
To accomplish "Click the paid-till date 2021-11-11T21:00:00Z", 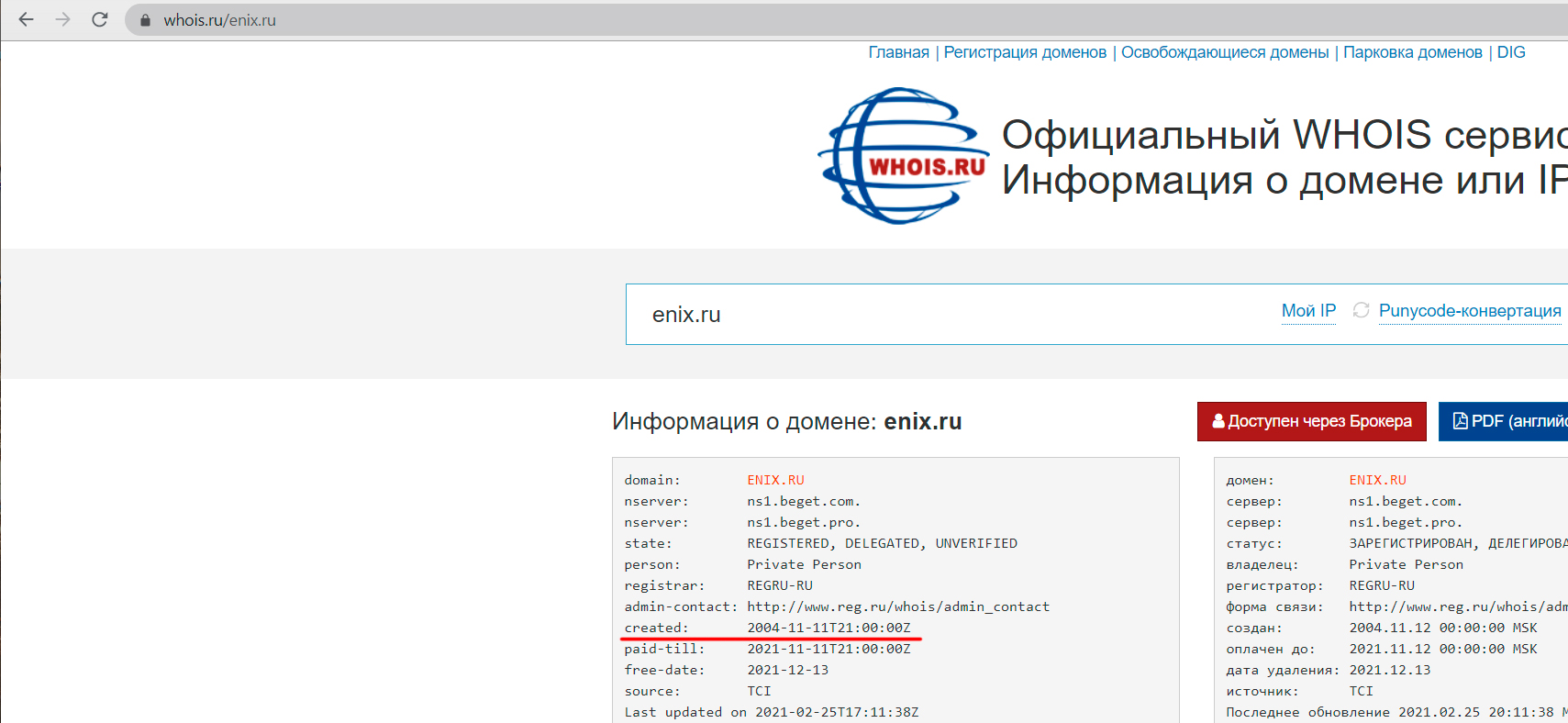I will [828, 649].
